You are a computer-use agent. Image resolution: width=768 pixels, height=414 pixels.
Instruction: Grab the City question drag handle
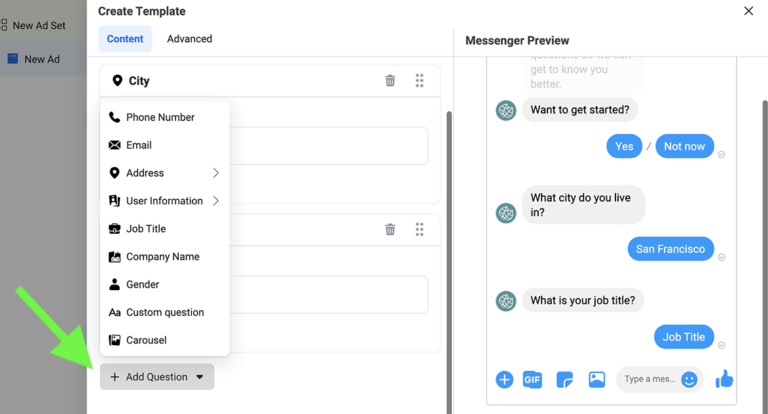tap(419, 80)
